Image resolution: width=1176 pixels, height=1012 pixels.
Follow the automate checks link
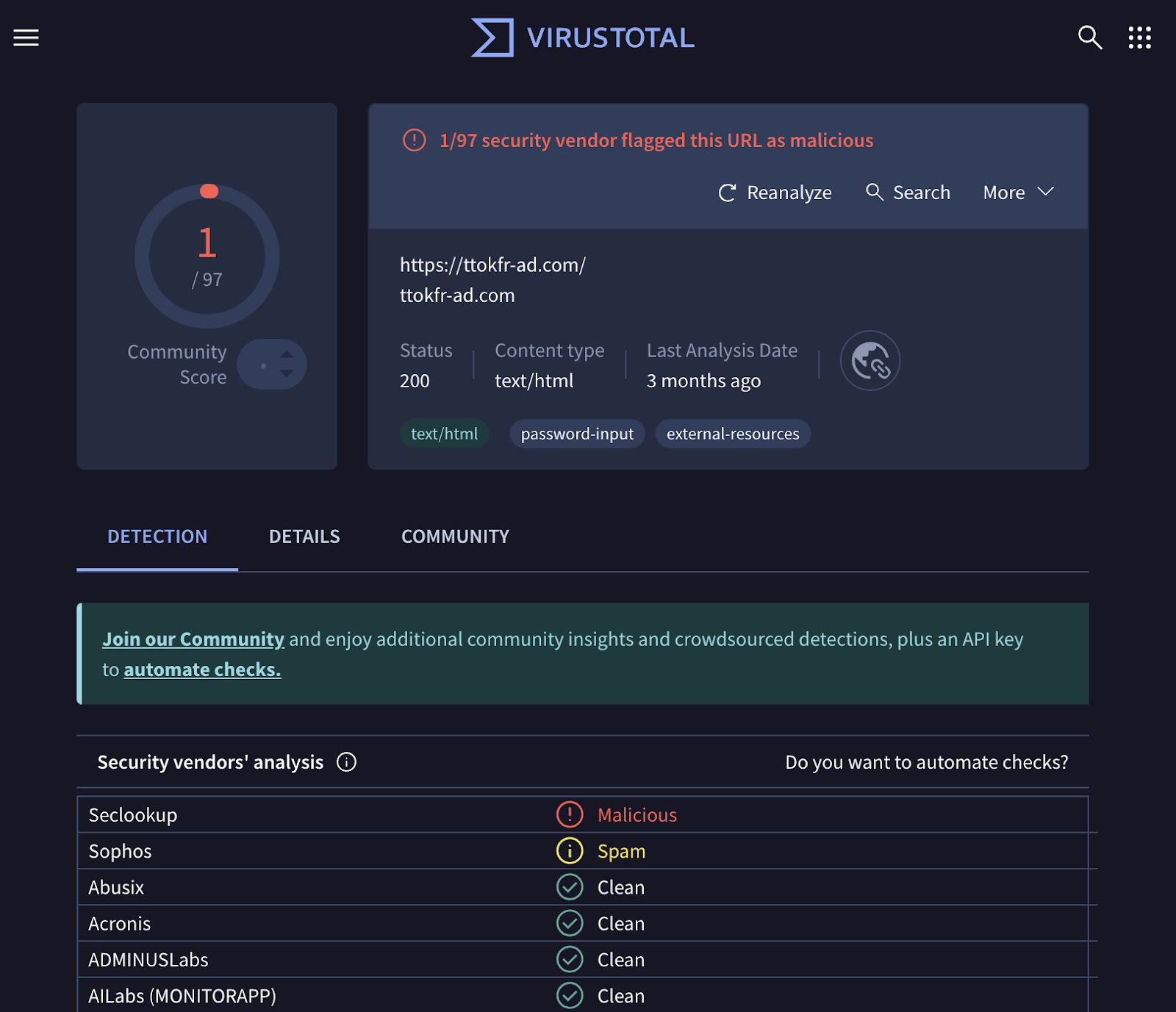click(202, 670)
